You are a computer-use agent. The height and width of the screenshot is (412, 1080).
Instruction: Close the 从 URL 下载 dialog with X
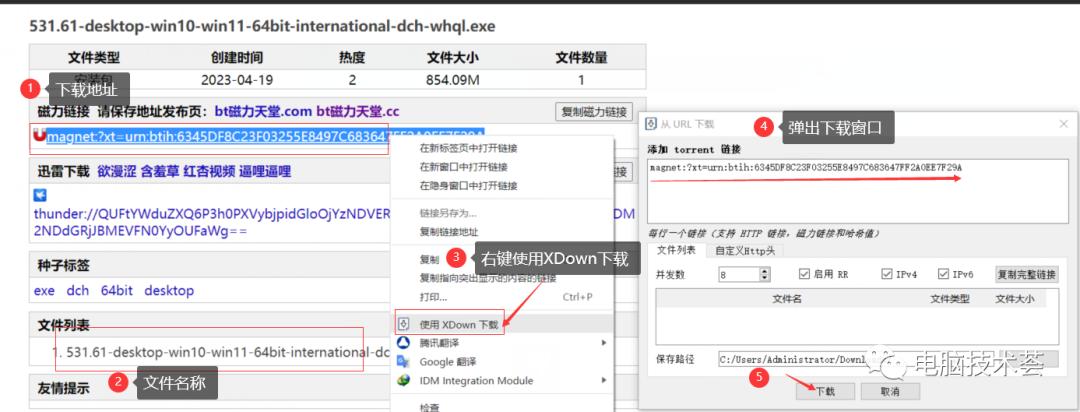pos(1063,124)
